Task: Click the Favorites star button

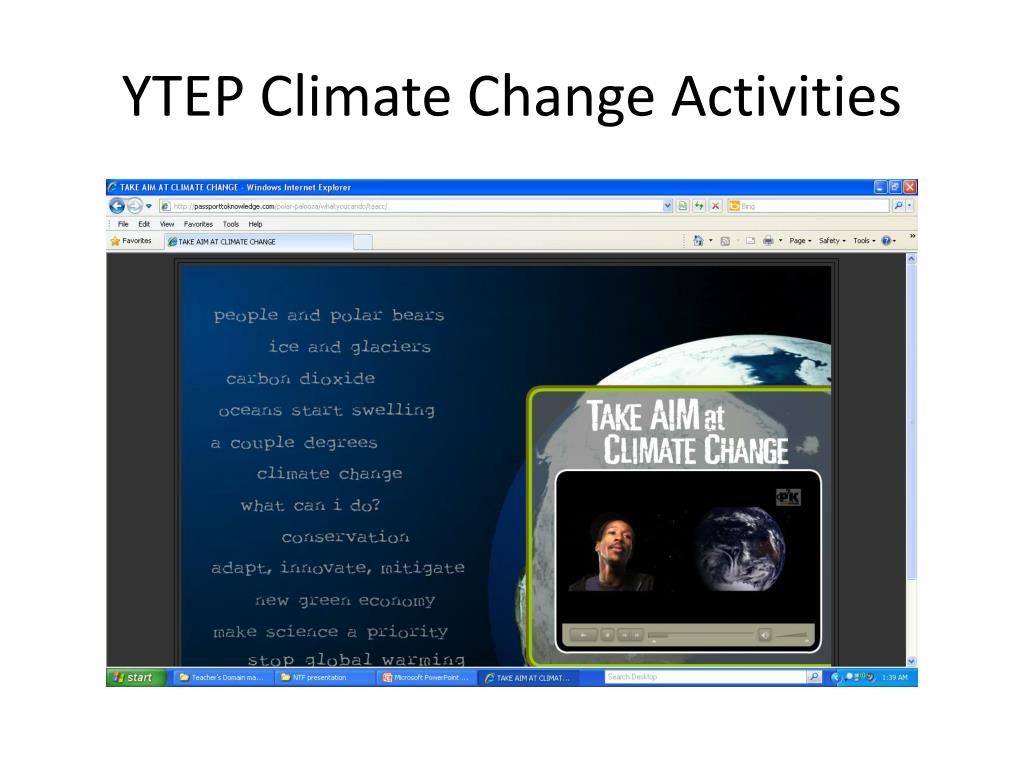Action: (x=131, y=241)
